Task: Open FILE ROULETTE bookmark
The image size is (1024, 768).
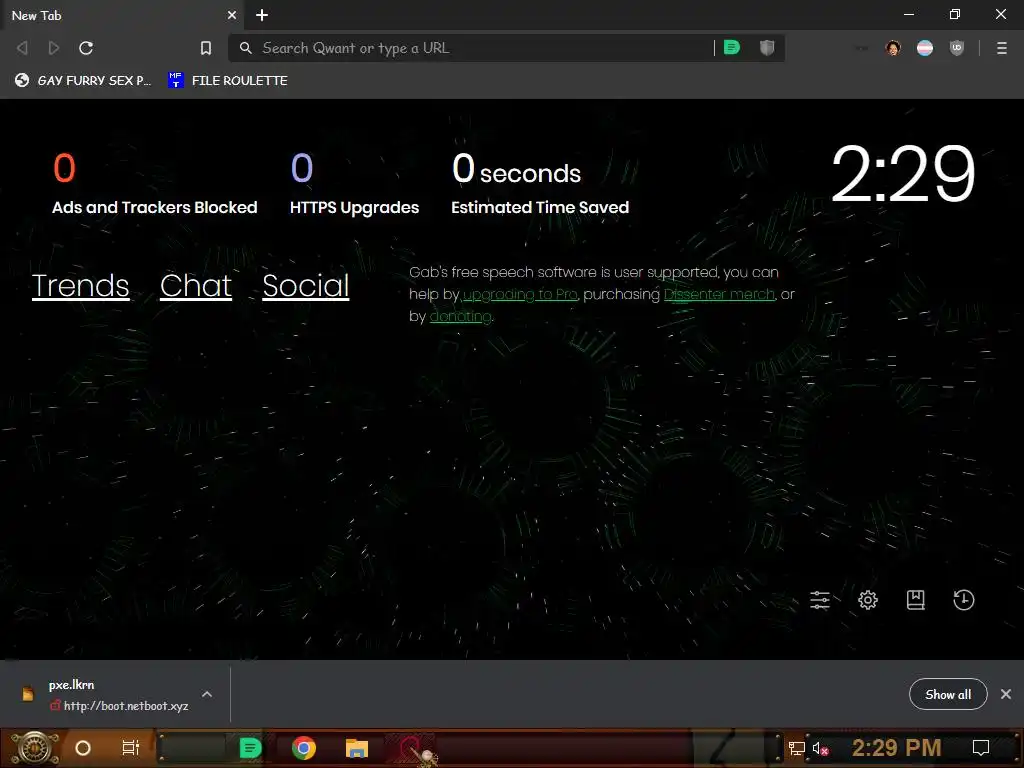Action: click(x=228, y=80)
